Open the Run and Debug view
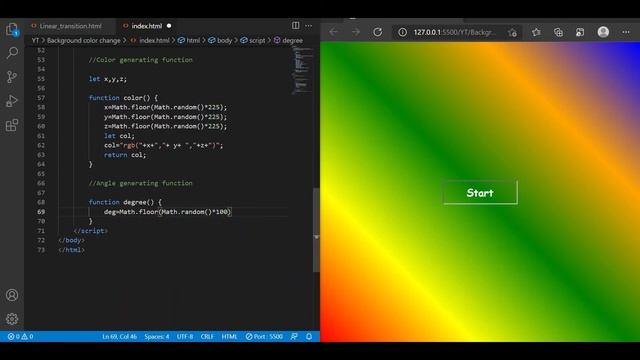 point(12,101)
